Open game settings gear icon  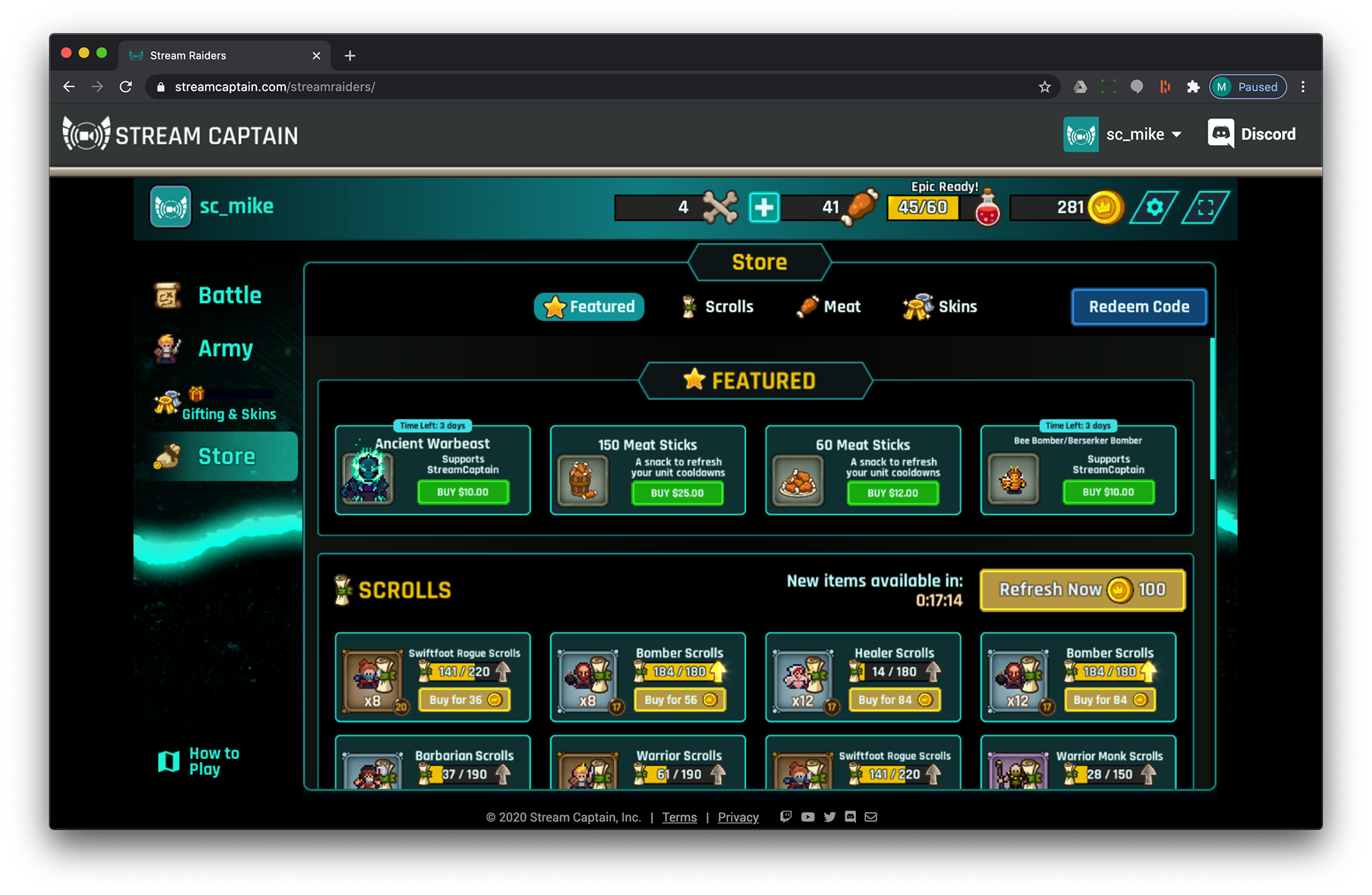click(x=1154, y=208)
